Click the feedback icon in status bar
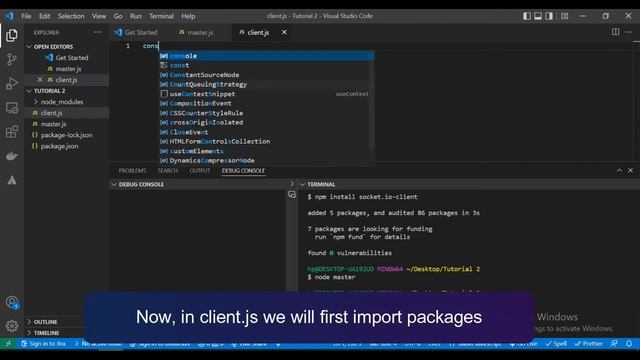Screen dimensions: 640x360 pos(614,344)
